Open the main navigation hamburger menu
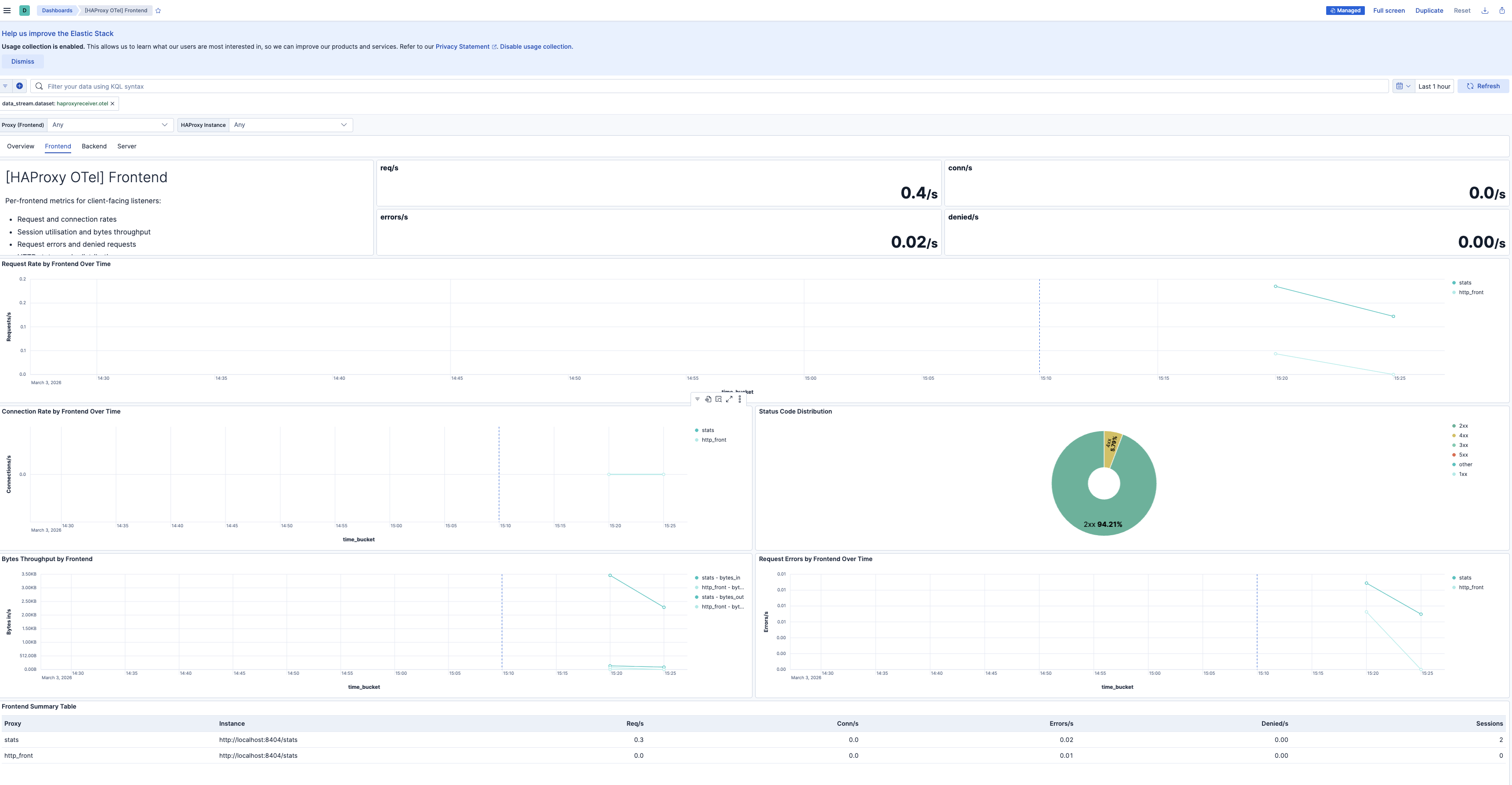The height and width of the screenshot is (785, 1512). [7, 10]
